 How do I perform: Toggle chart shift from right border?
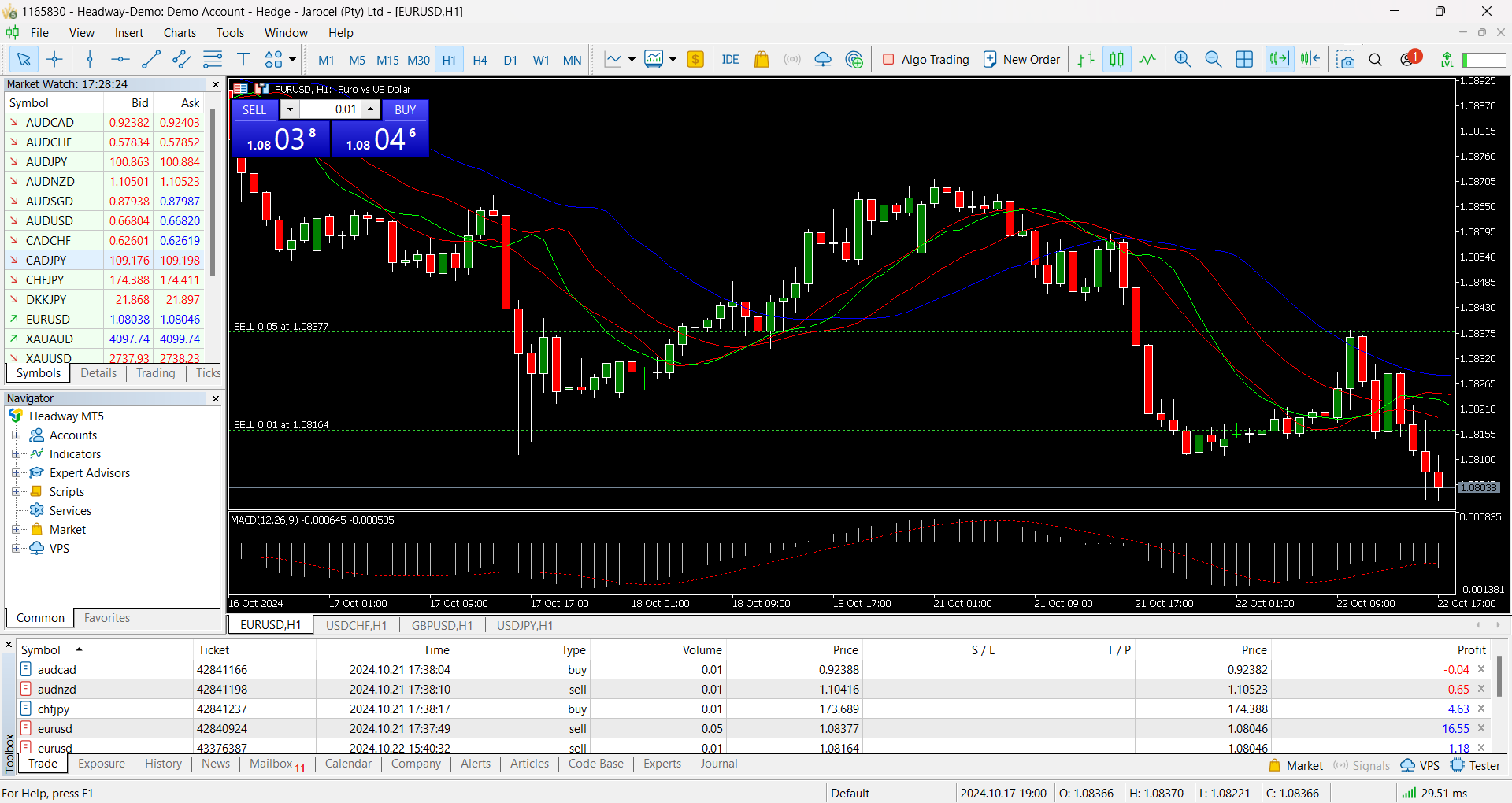click(x=1310, y=60)
